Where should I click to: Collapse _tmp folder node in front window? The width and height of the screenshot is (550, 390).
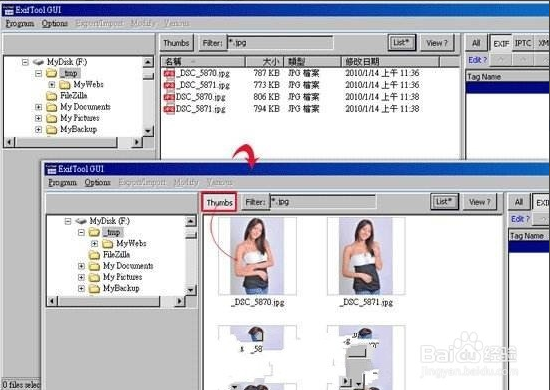tap(81, 232)
